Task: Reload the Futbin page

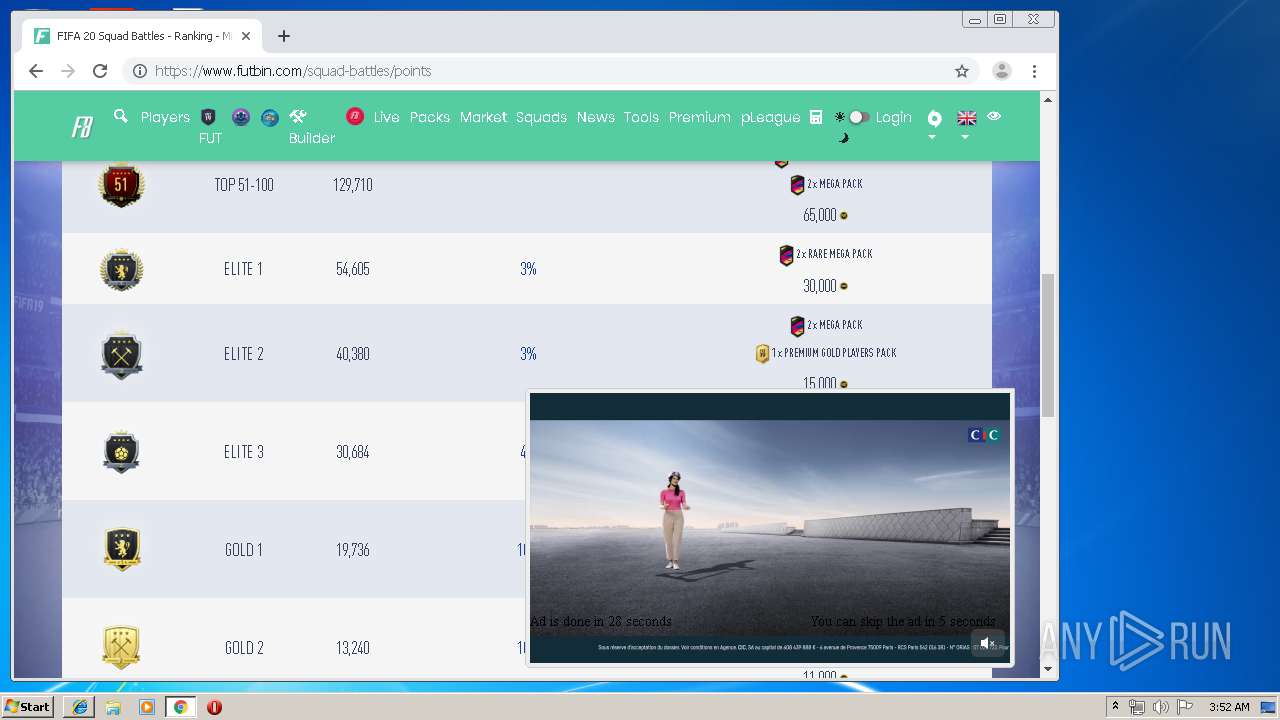Action: 100,71
